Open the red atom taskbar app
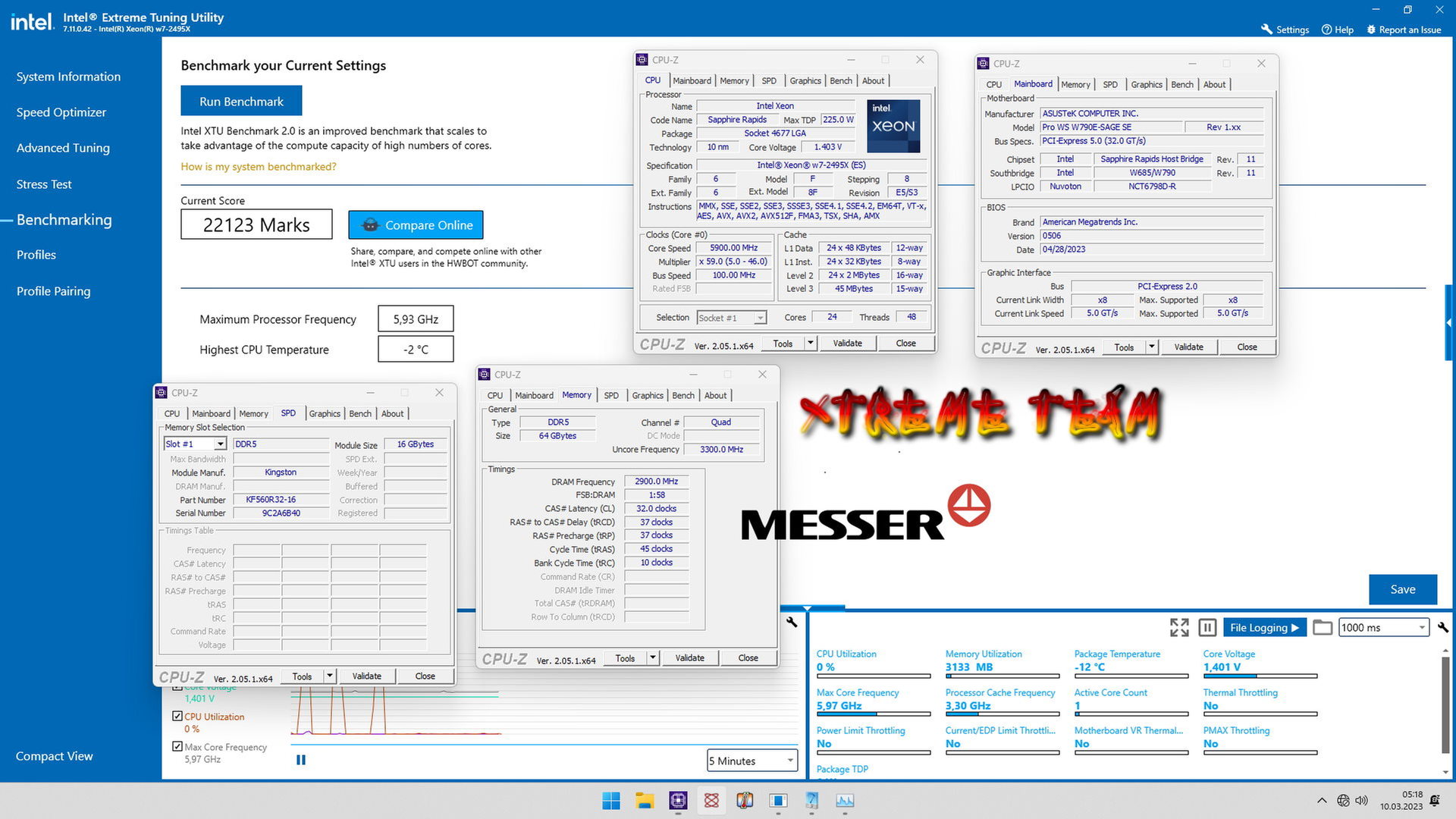The image size is (1456, 819). point(711,800)
